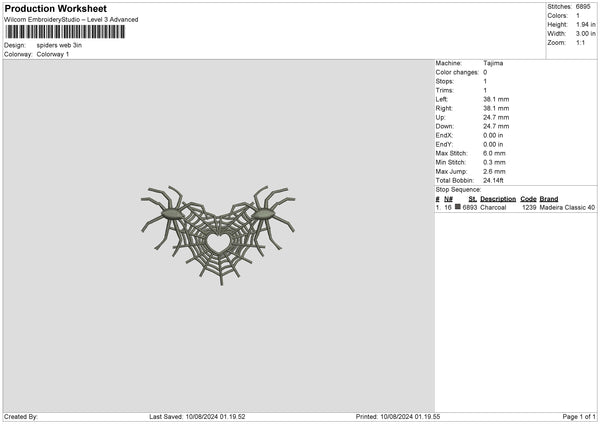Click the Total Bobbin value 24.14ft
This screenshot has height=424, width=600.
(x=497, y=180)
